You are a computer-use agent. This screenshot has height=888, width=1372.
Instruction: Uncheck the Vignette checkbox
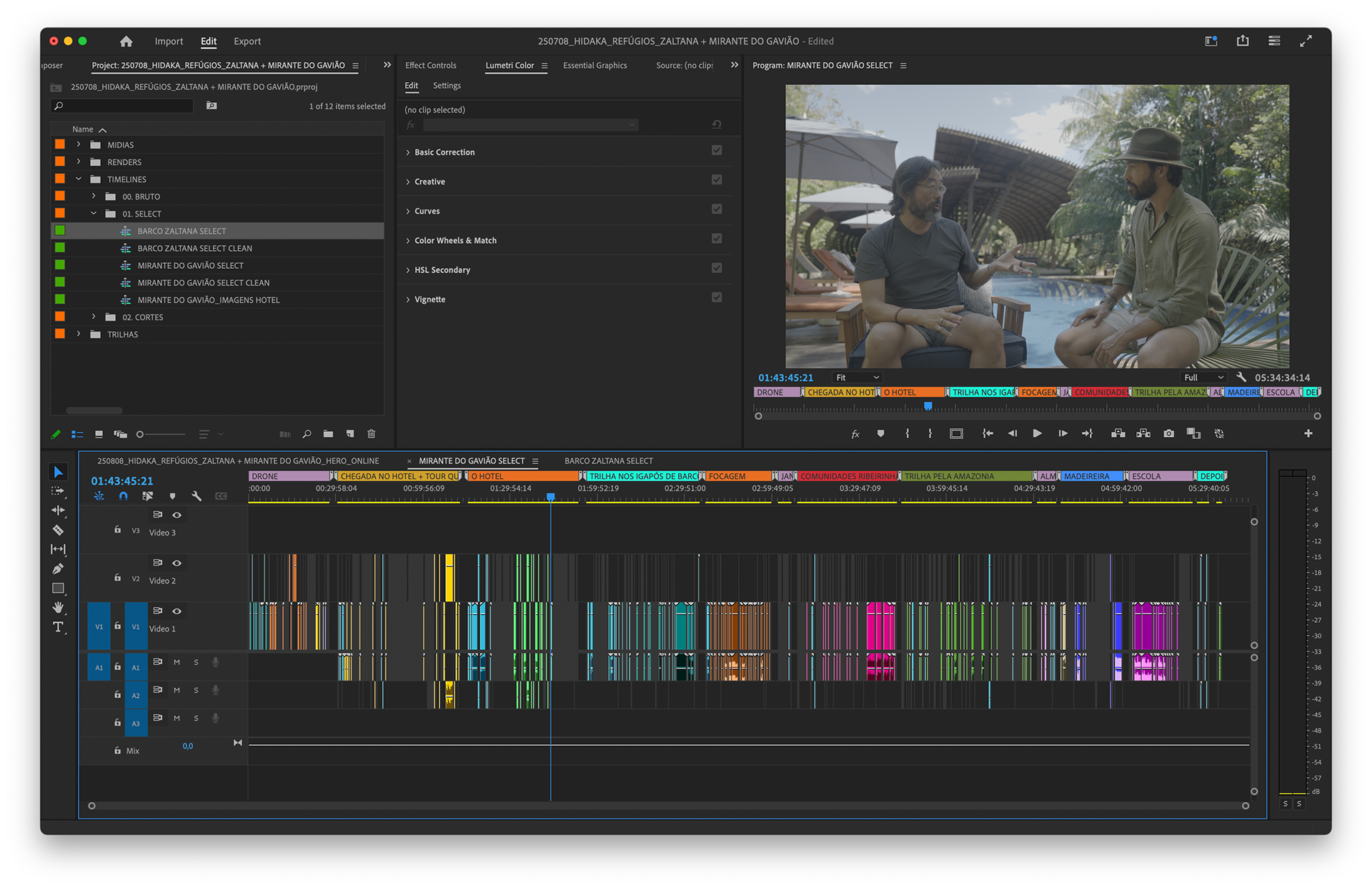click(717, 297)
